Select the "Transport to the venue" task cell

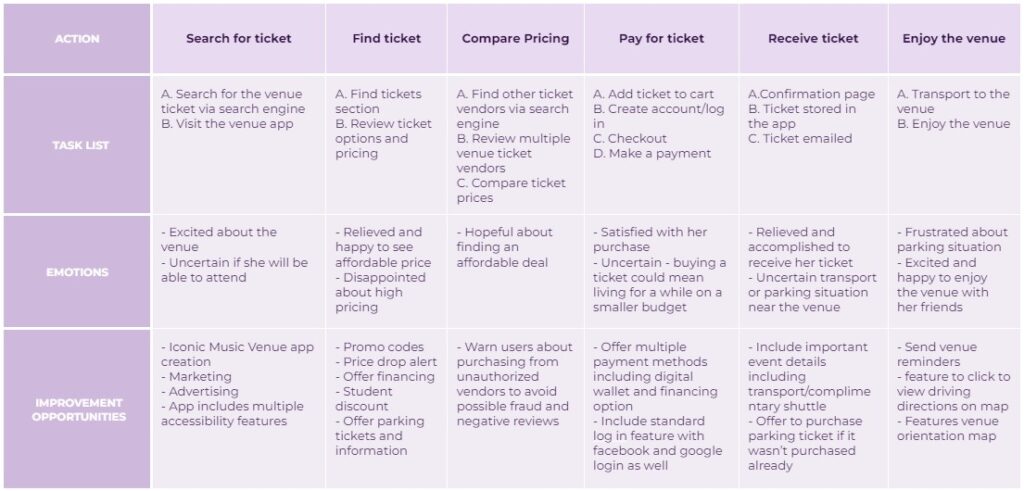(x=953, y=101)
